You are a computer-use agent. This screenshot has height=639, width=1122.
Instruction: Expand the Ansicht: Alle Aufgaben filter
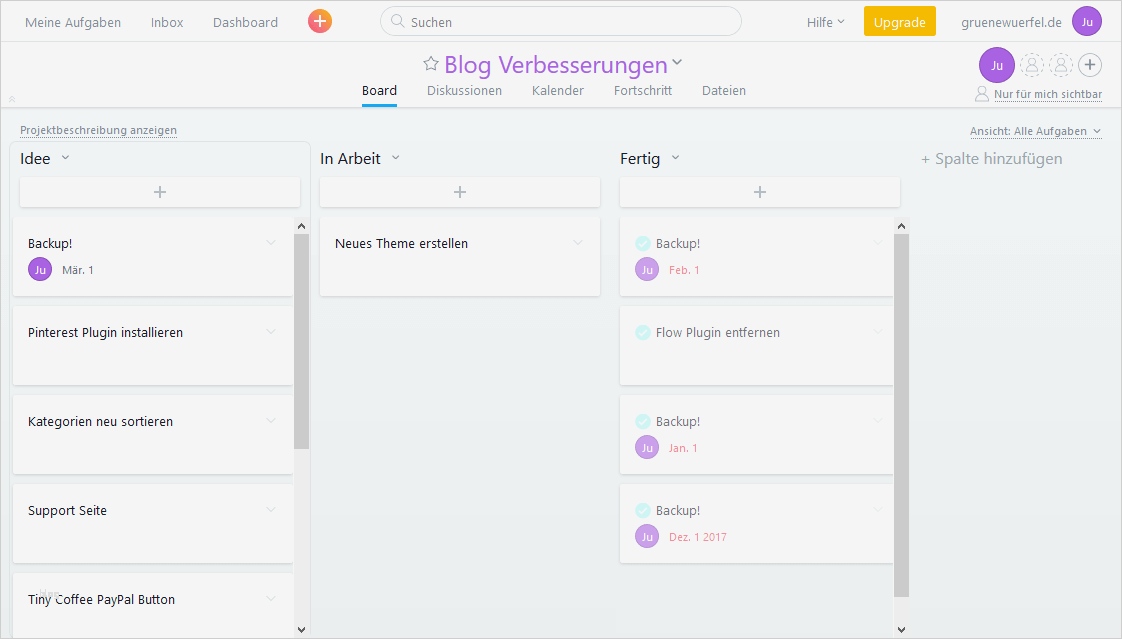coord(1036,131)
